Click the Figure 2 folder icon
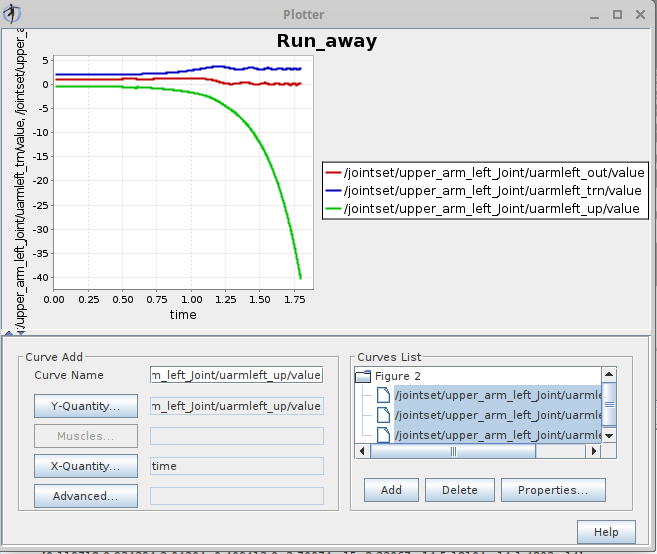Viewport: 657px width, 554px height. point(363,376)
